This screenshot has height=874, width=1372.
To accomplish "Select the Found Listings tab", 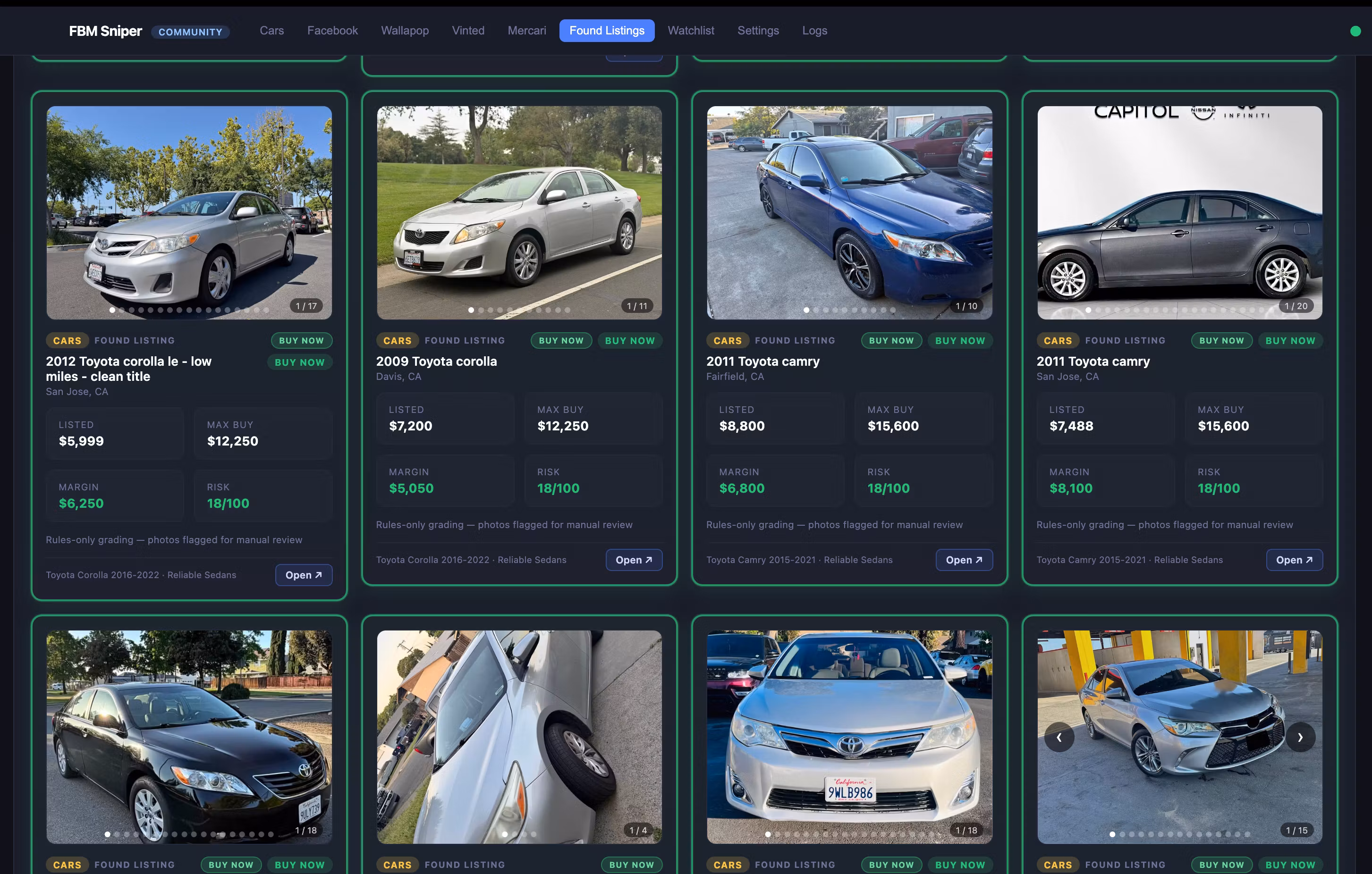I will pyautogui.click(x=607, y=31).
